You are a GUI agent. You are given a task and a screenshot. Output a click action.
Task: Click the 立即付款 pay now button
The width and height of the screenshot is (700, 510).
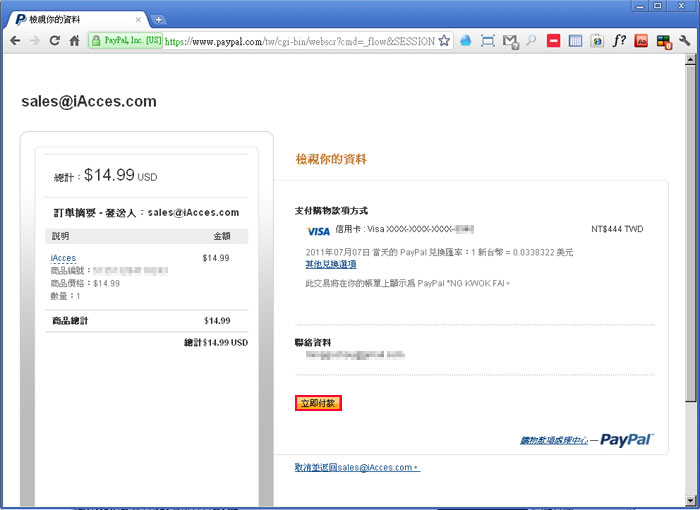point(318,403)
